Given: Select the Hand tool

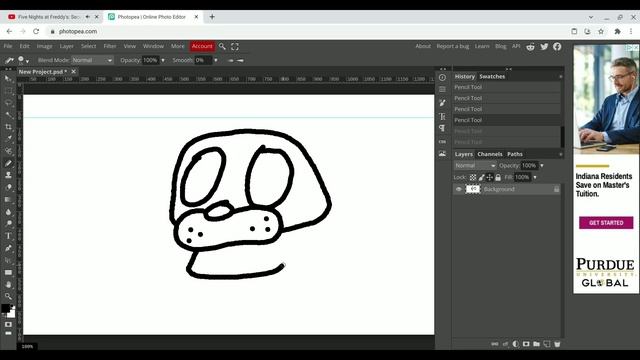Looking at the screenshot, I should [8, 284].
